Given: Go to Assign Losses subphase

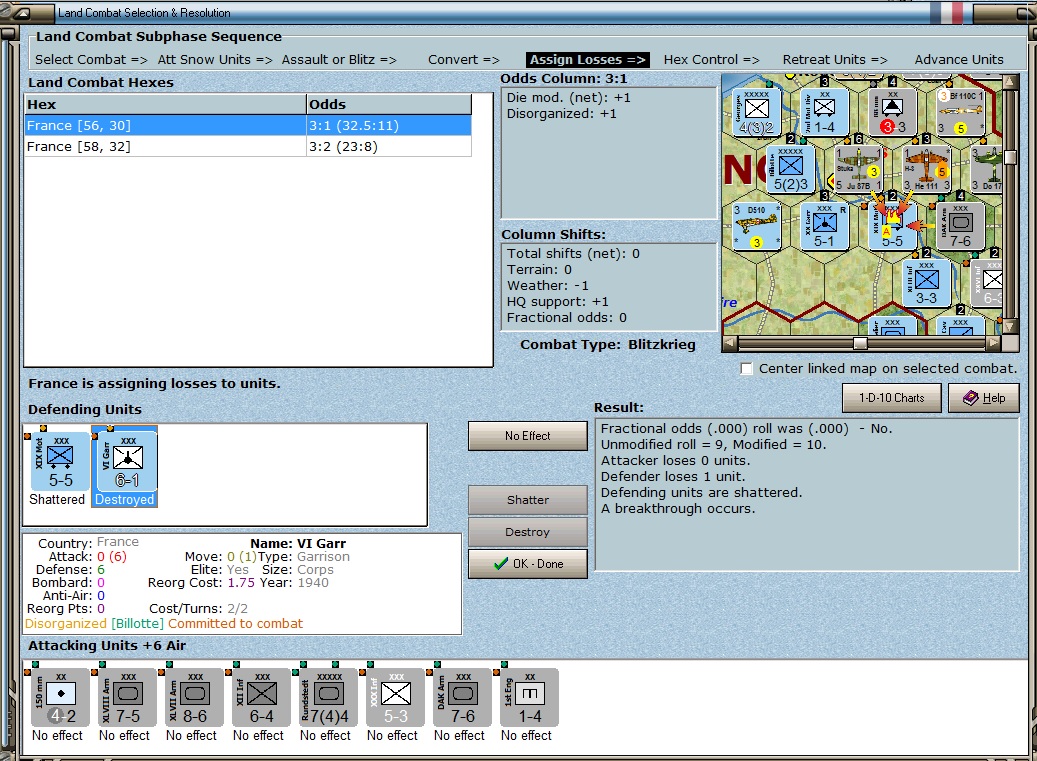Looking at the screenshot, I should (588, 60).
